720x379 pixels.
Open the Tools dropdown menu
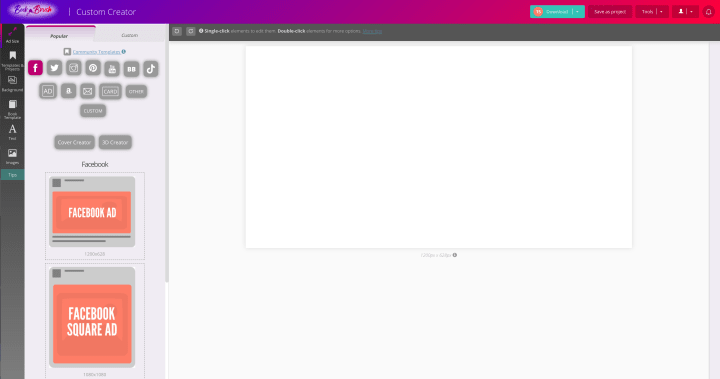[x=652, y=11]
